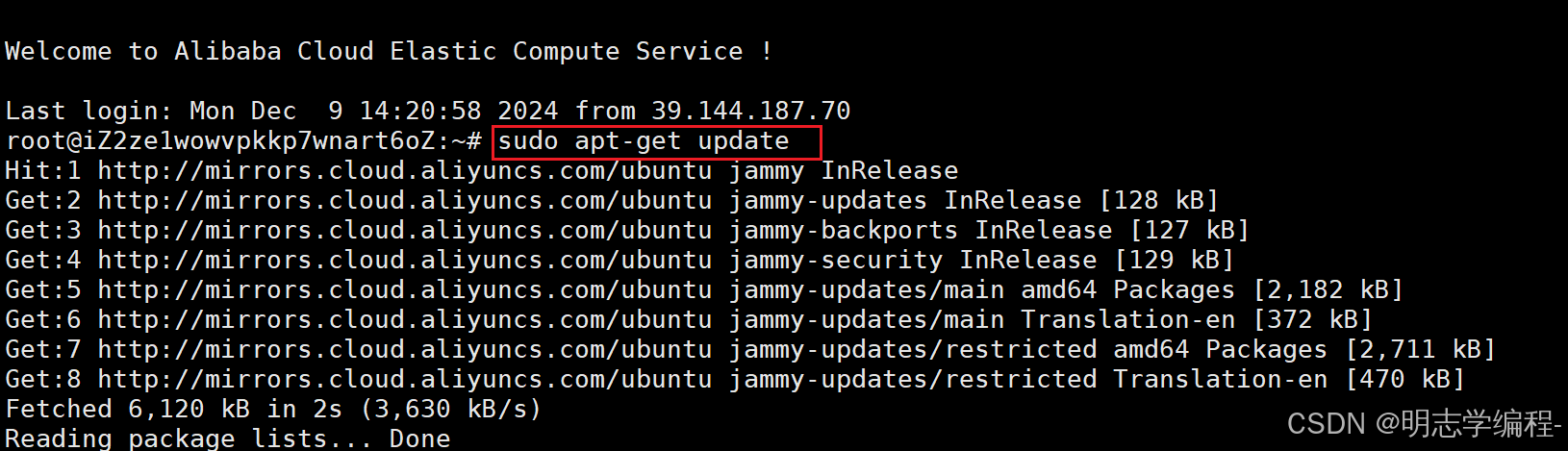This screenshot has width=1568, height=451.
Task: Click the Last login IP address 39.144.187.70
Action: tap(750, 112)
